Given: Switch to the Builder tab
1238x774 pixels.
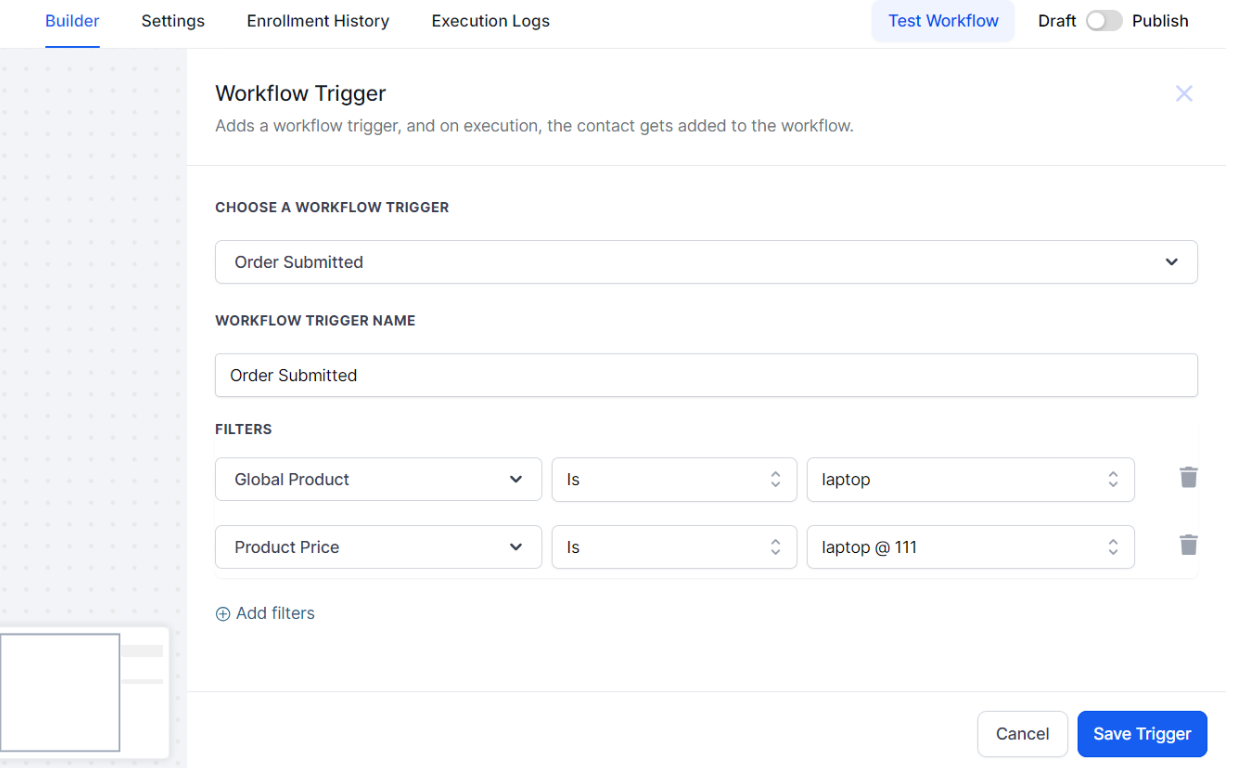Looking at the screenshot, I should pos(72,21).
